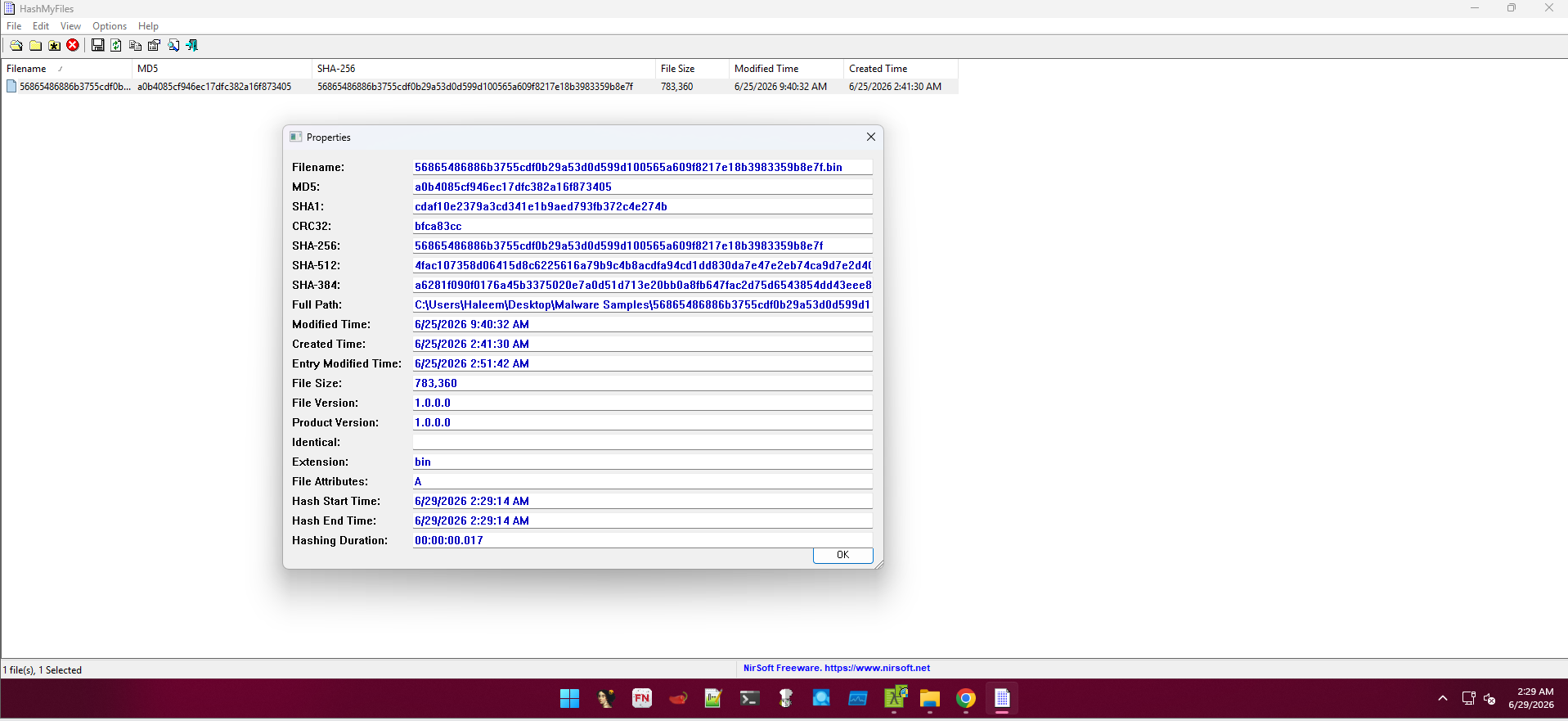Open the View menu
The image size is (1568, 721).
[x=70, y=26]
